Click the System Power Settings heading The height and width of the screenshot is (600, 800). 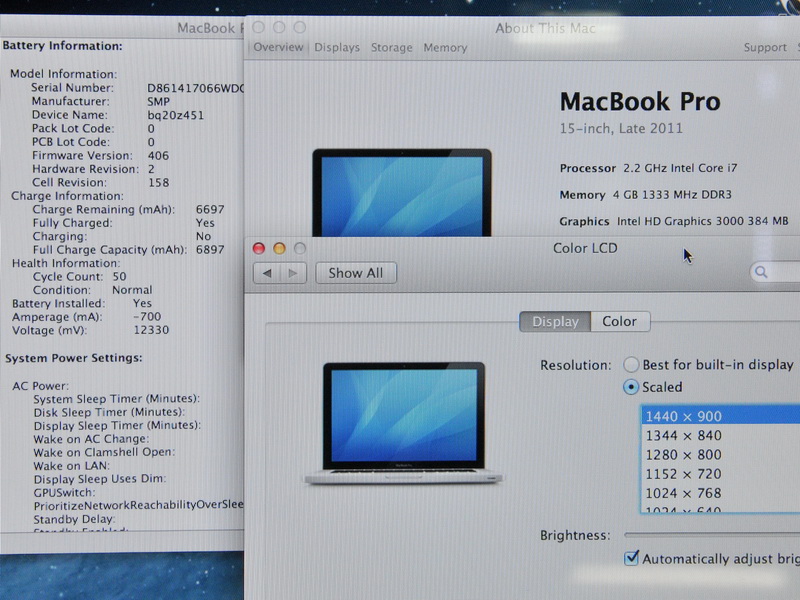[73, 358]
